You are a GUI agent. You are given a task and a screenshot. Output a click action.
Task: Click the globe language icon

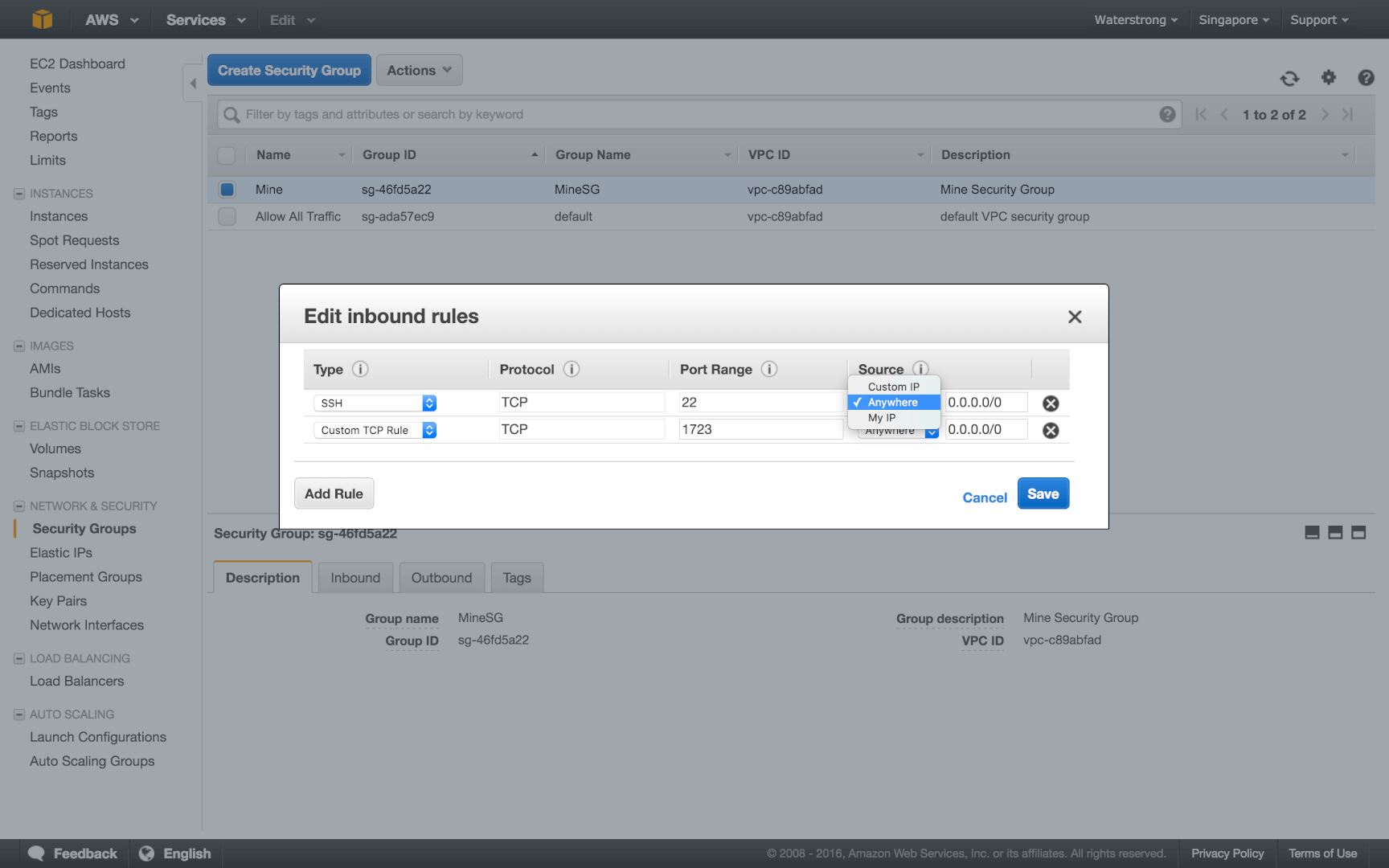pyautogui.click(x=146, y=854)
